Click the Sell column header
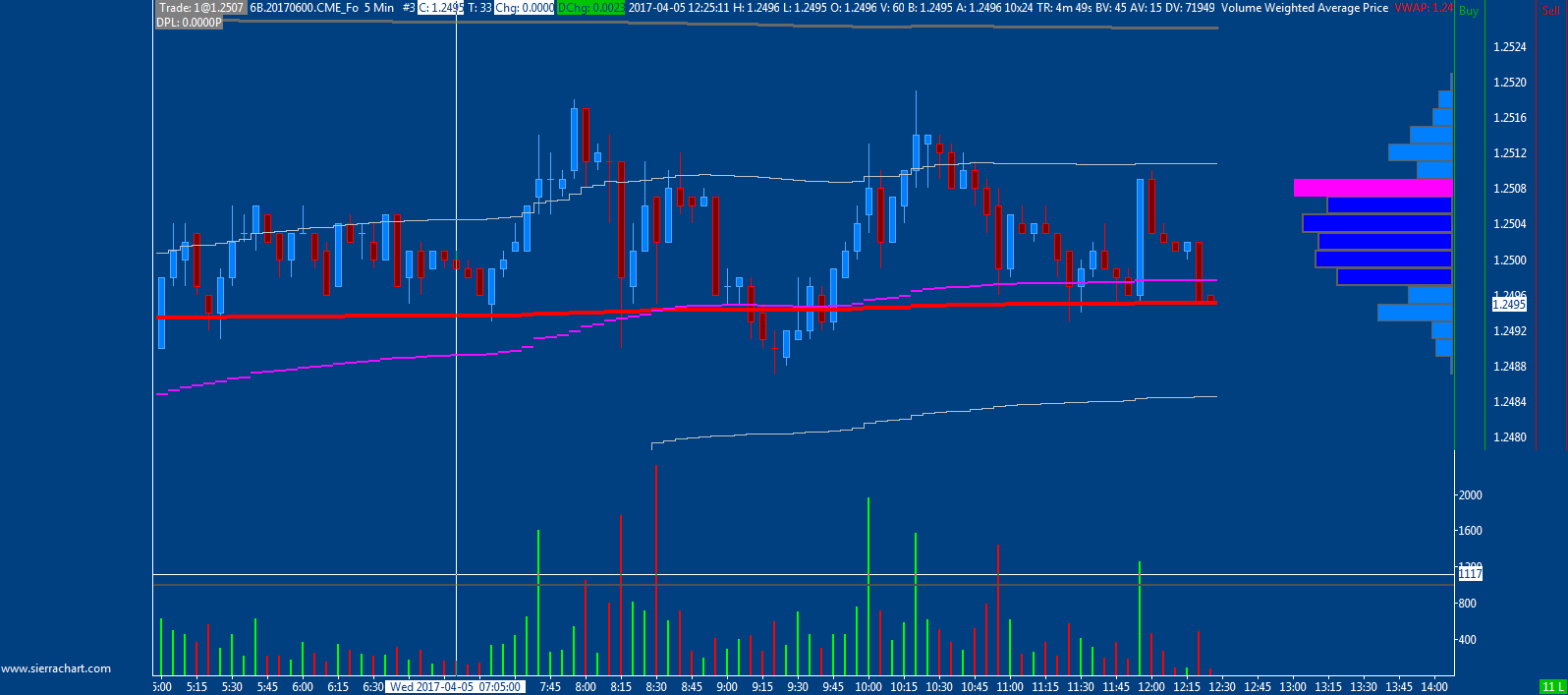This screenshot has width=1568, height=695. coord(1550,11)
